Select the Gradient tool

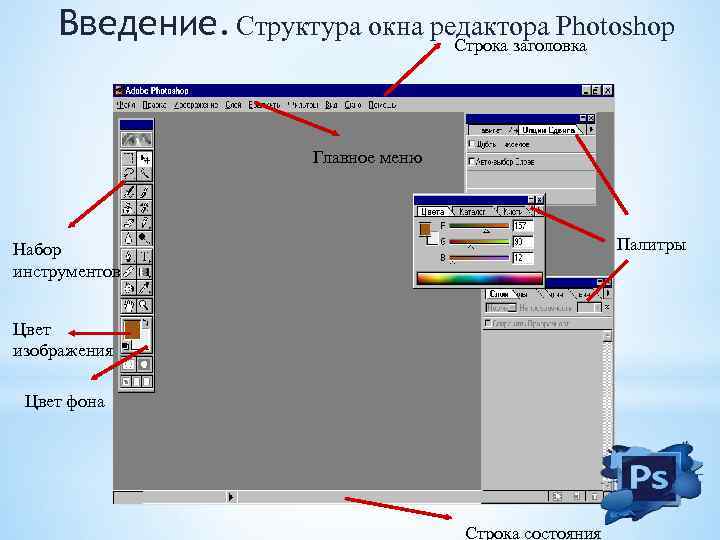145,272
